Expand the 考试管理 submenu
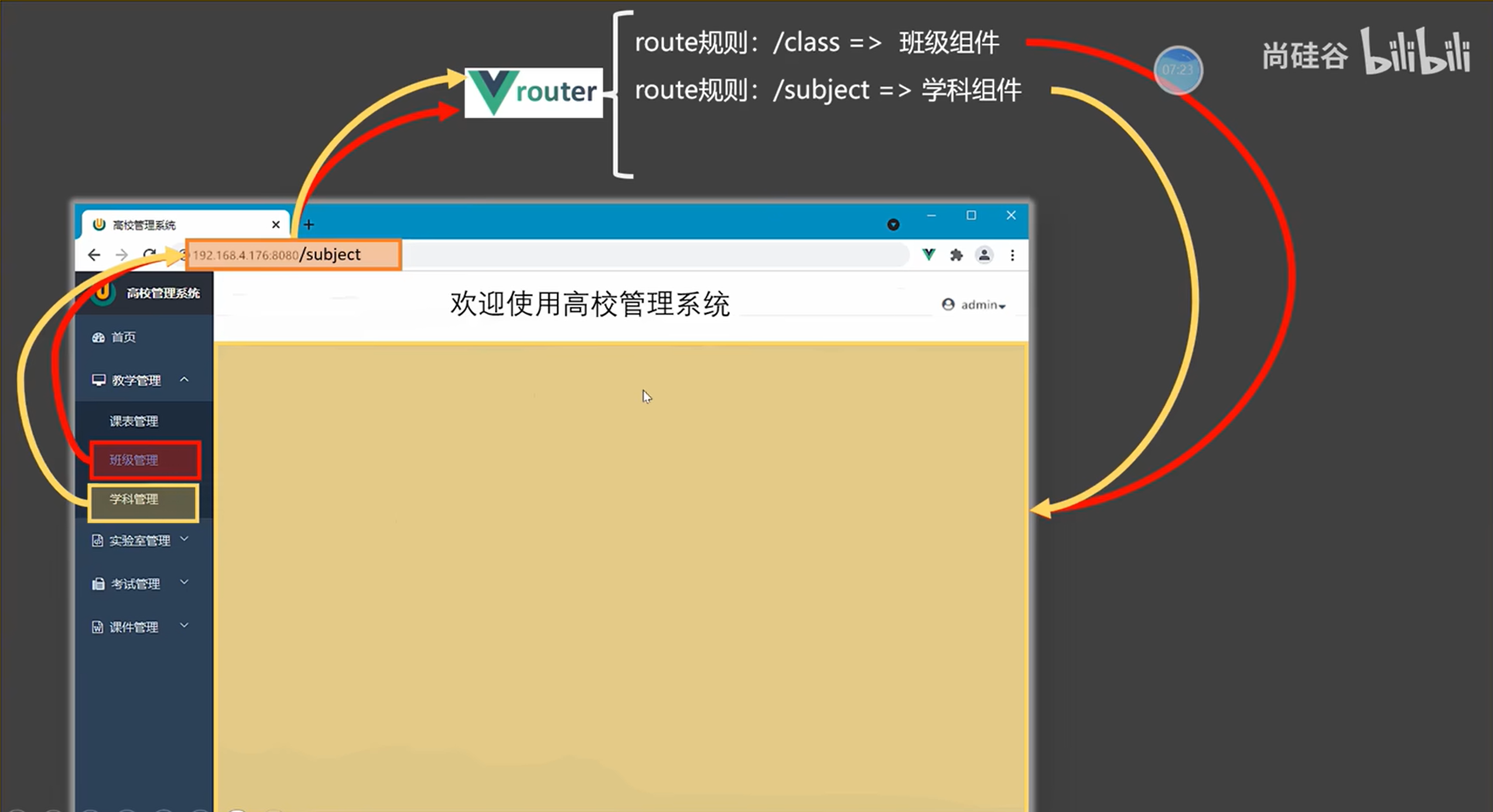The width and height of the screenshot is (1493, 812). pyautogui.click(x=185, y=583)
